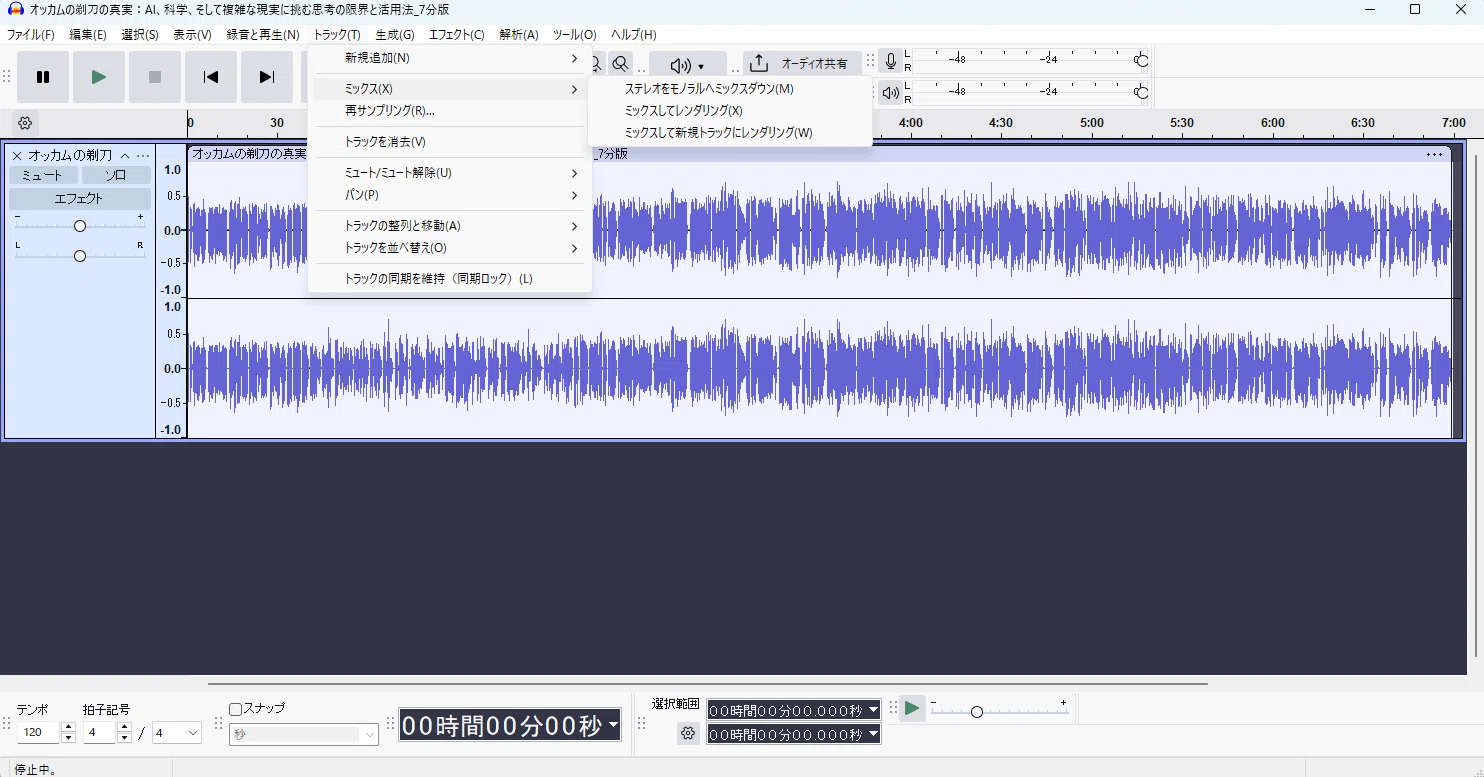
Task: Open the ファイル(F) menu
Action: click(31, 35)
